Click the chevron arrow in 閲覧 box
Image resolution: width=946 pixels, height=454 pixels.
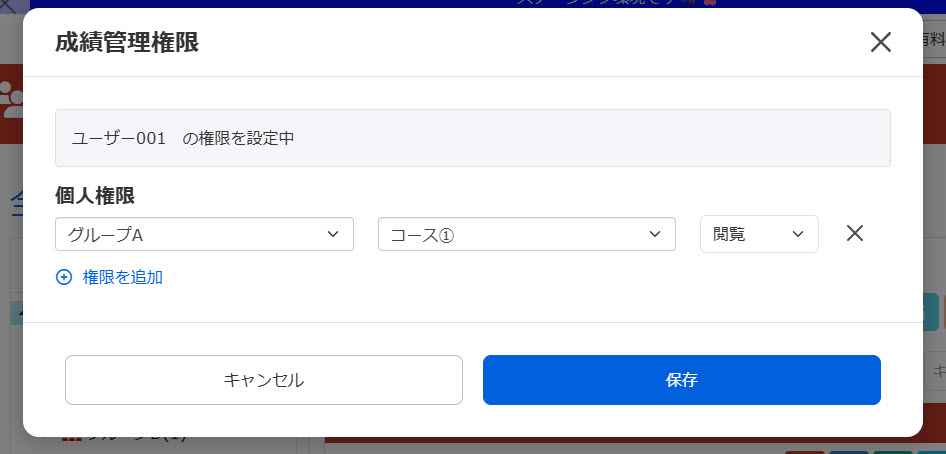click(798, 234)
